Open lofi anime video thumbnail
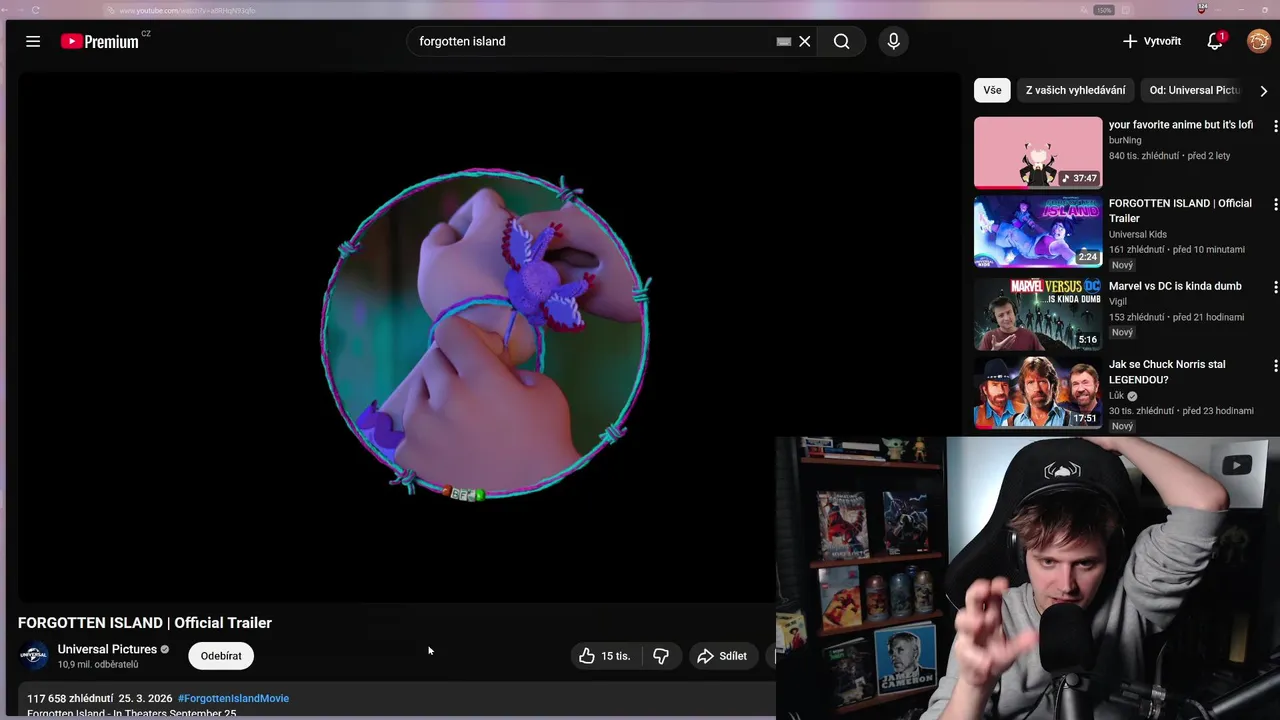Image resolution: width=1280 pixels, height=720 pixels. point(1038,153)
